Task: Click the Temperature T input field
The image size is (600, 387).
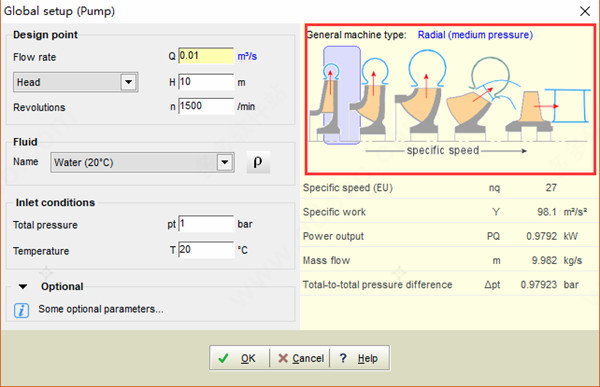Action: (x=206, y=250)
